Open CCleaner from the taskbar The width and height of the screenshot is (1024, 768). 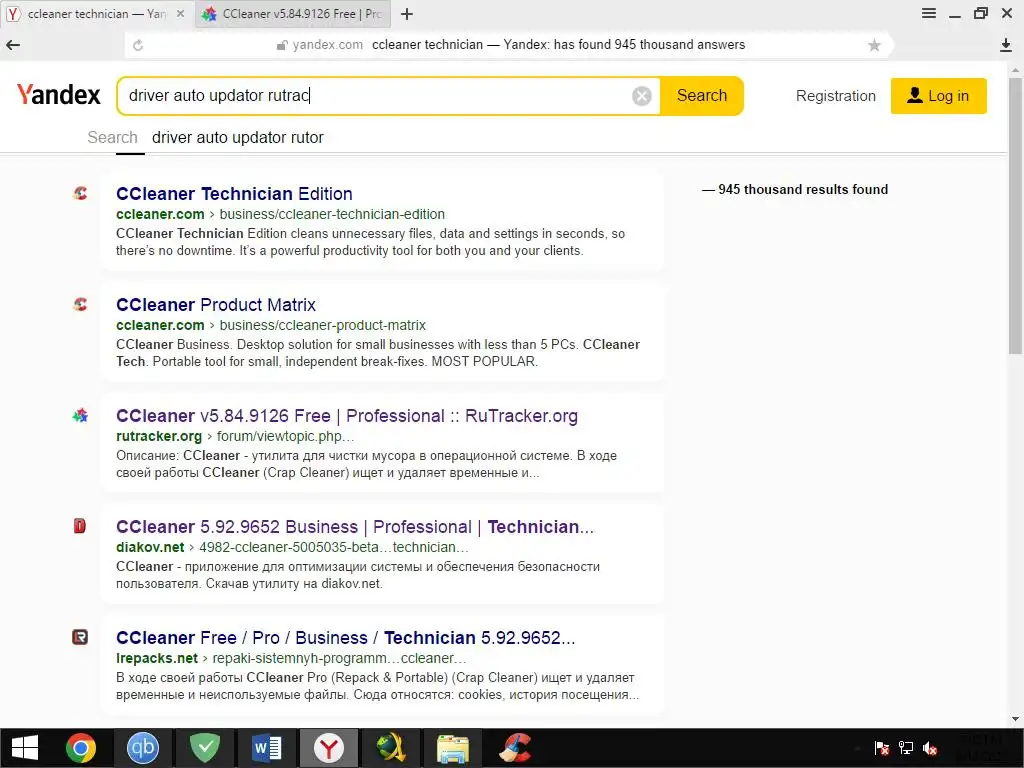515,748
